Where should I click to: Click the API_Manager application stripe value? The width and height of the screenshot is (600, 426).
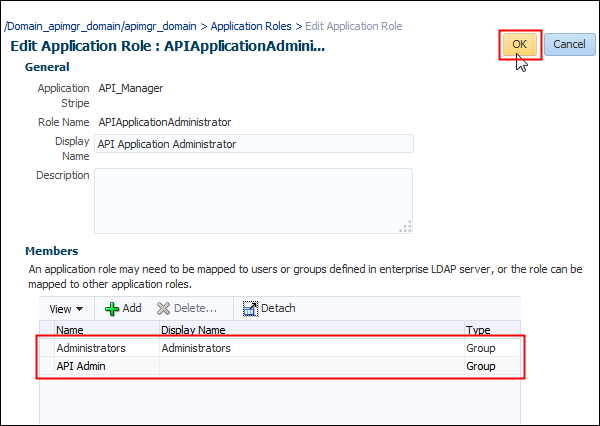(x=131, y=88)
